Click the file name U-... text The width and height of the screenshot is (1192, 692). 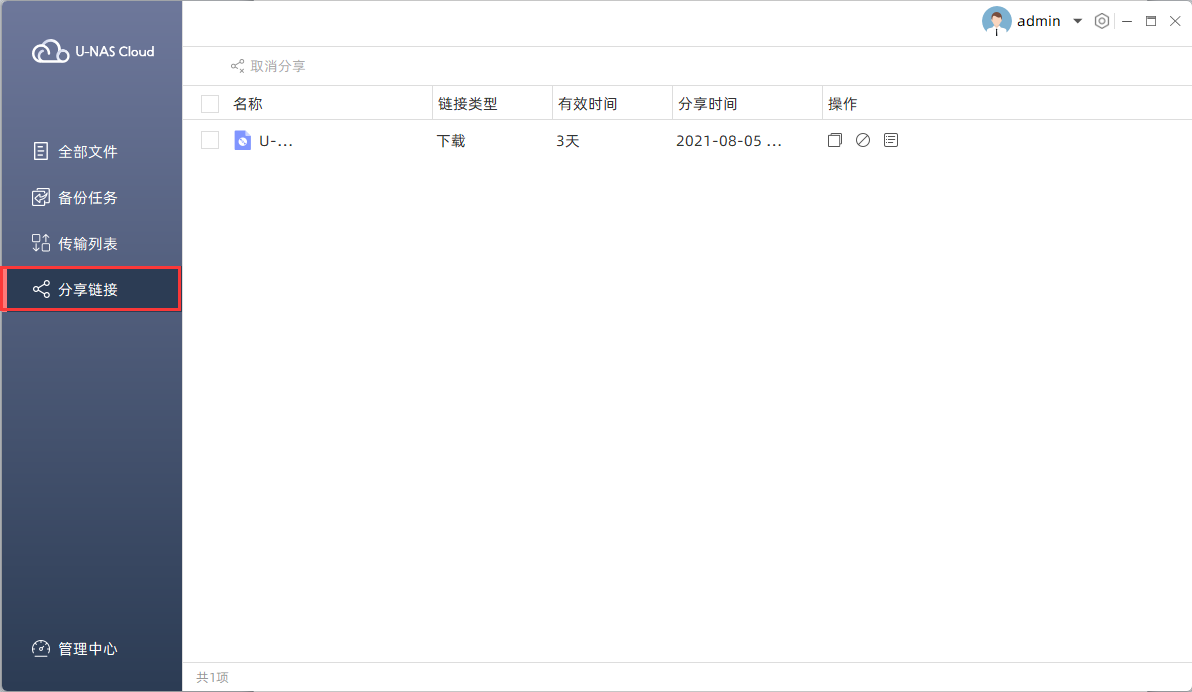click(276, 141)
